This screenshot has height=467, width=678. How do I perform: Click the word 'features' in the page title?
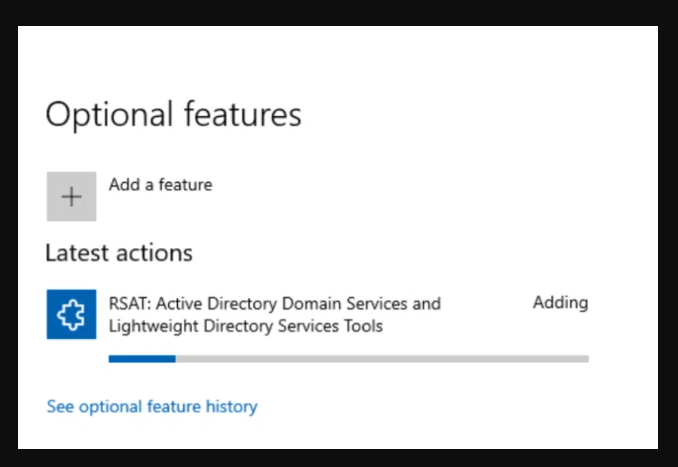coord(242,115)
